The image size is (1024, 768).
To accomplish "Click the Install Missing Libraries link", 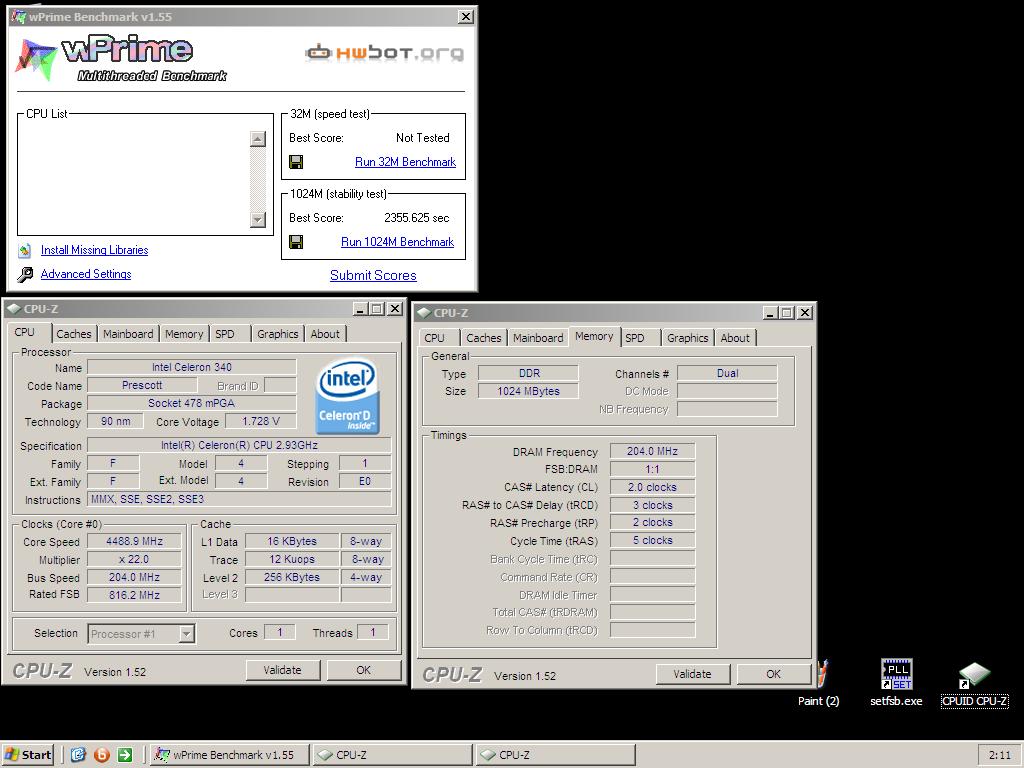I will point(94,250).
